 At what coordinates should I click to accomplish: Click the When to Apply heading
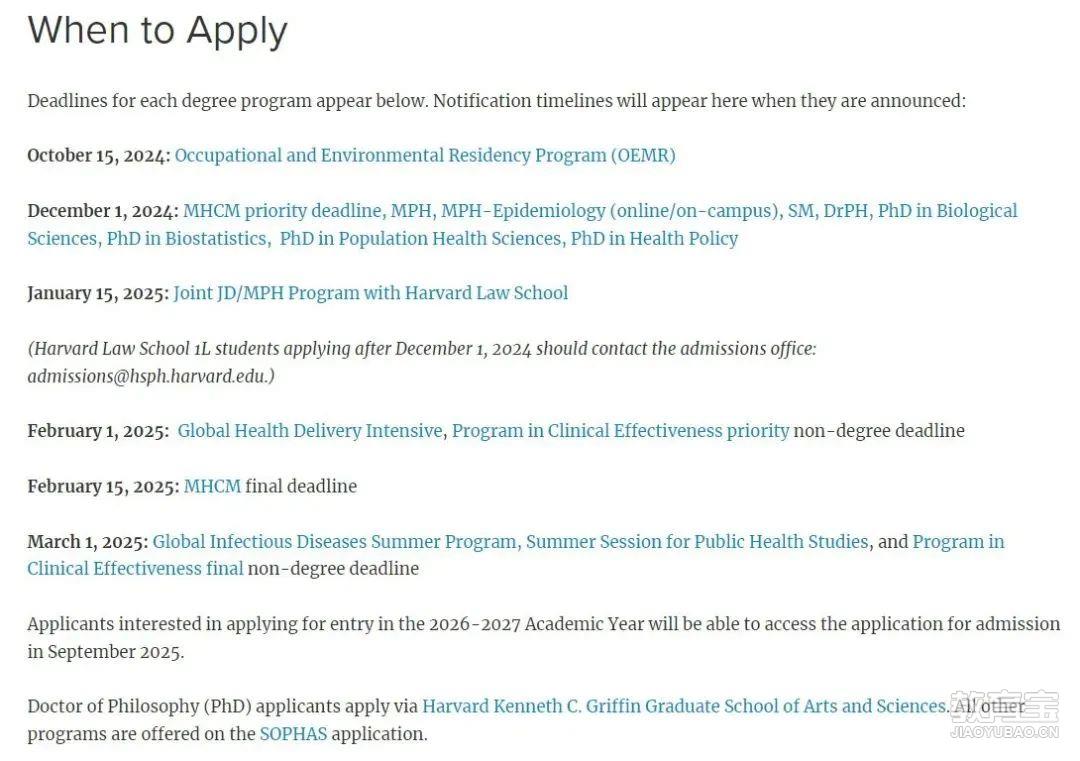[x=158, y=31]
